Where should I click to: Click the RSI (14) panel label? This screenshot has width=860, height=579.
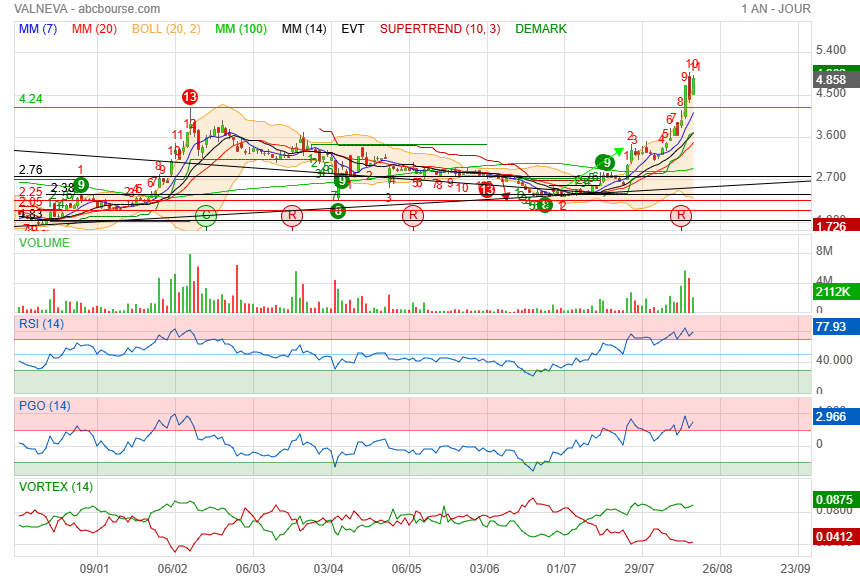[42, 324]
